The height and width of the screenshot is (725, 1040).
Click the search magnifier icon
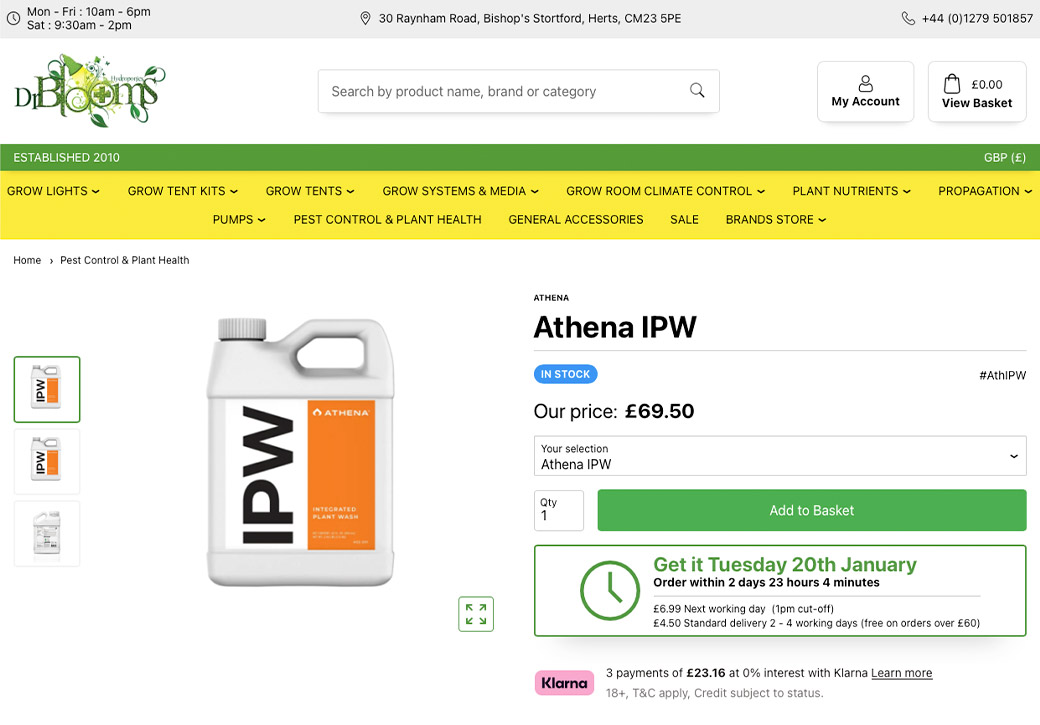pos(697,91)
